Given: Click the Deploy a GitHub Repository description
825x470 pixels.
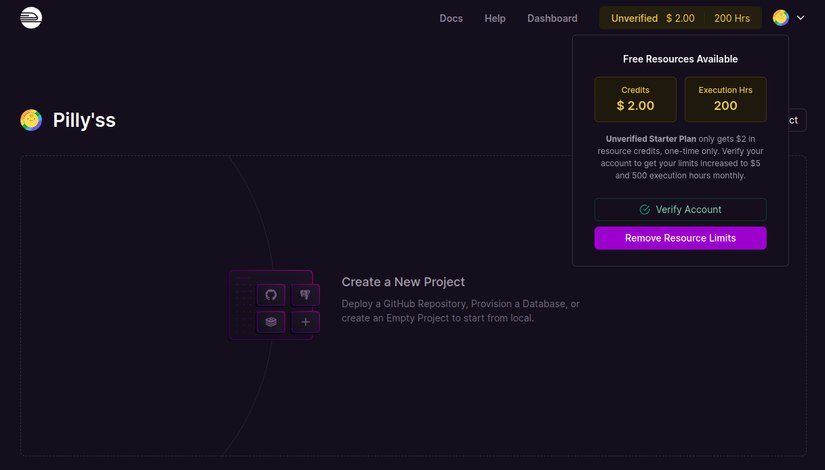Looking at the screenshot, I should click(x=460, y=311).
